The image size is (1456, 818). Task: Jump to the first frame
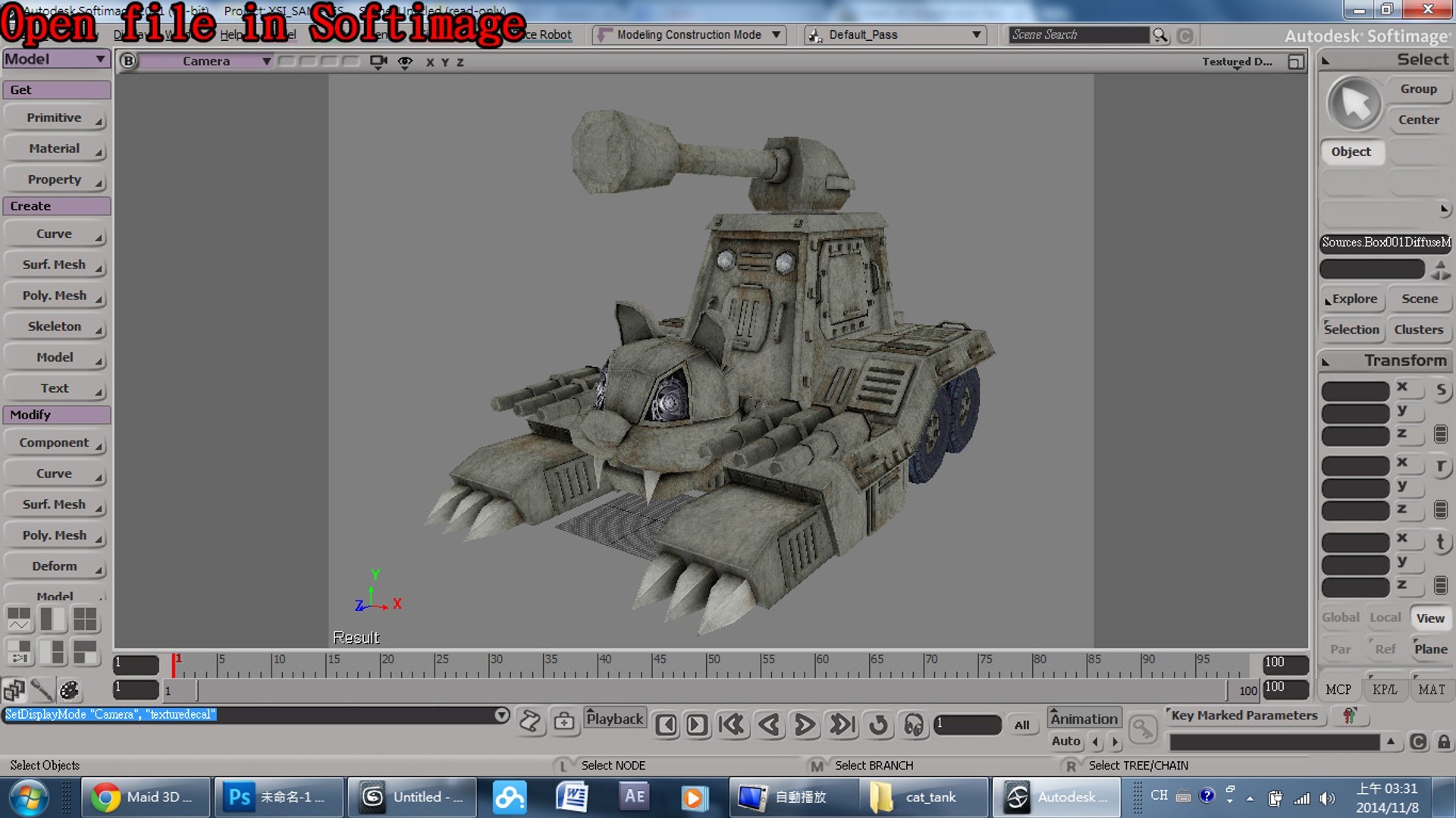click(x=732, y=726)
